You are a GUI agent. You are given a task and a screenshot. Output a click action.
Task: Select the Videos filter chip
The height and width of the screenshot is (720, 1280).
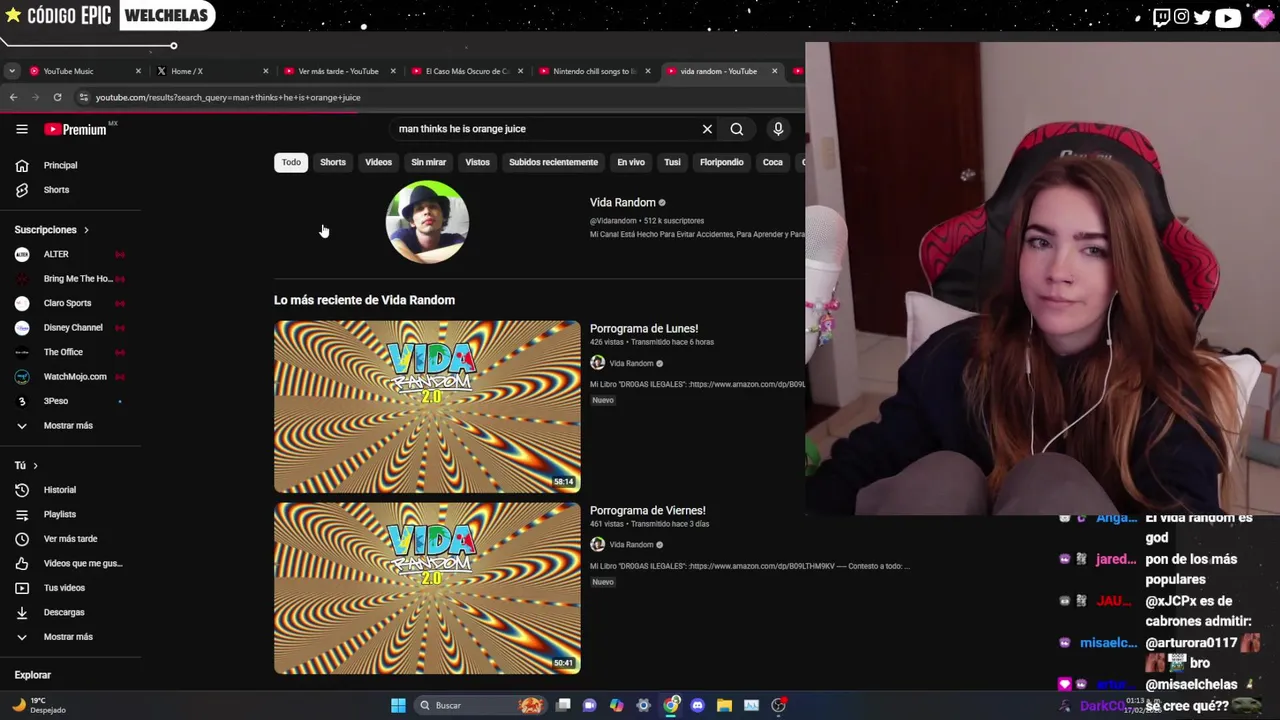click(x=378, y=162)
